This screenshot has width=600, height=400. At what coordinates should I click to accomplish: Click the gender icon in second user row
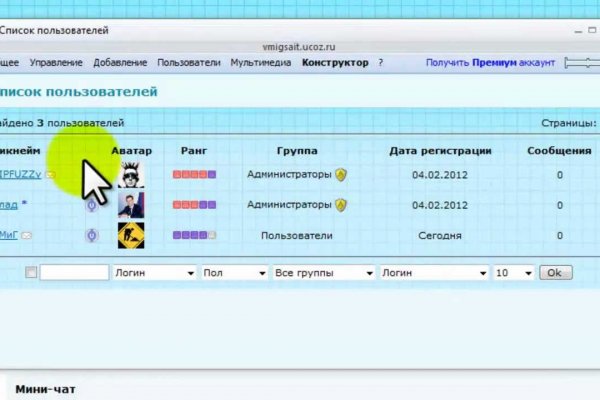click(91, 206)
